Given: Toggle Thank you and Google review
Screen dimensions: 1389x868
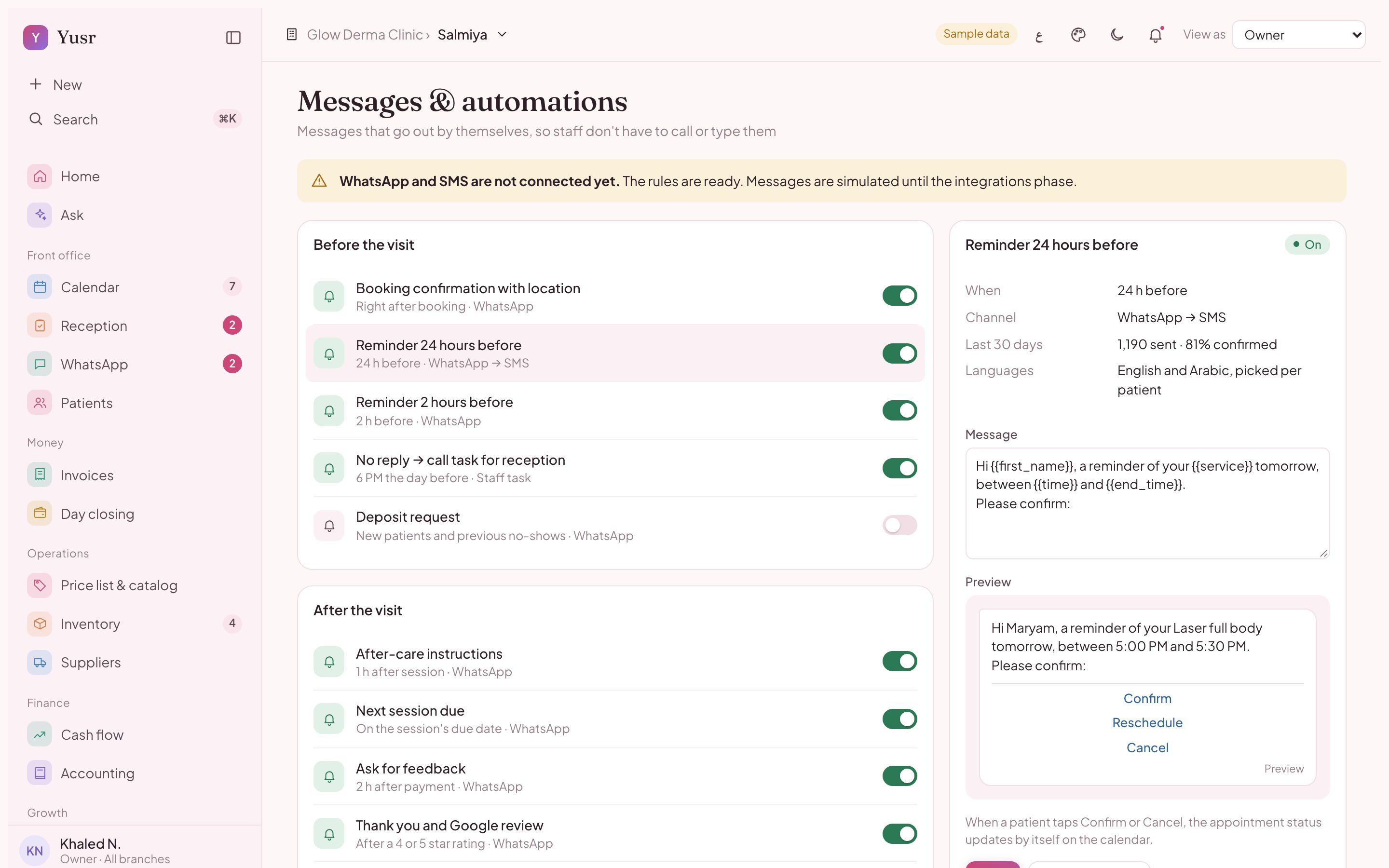Looking at the screenshot, I should tap(899, 834).
